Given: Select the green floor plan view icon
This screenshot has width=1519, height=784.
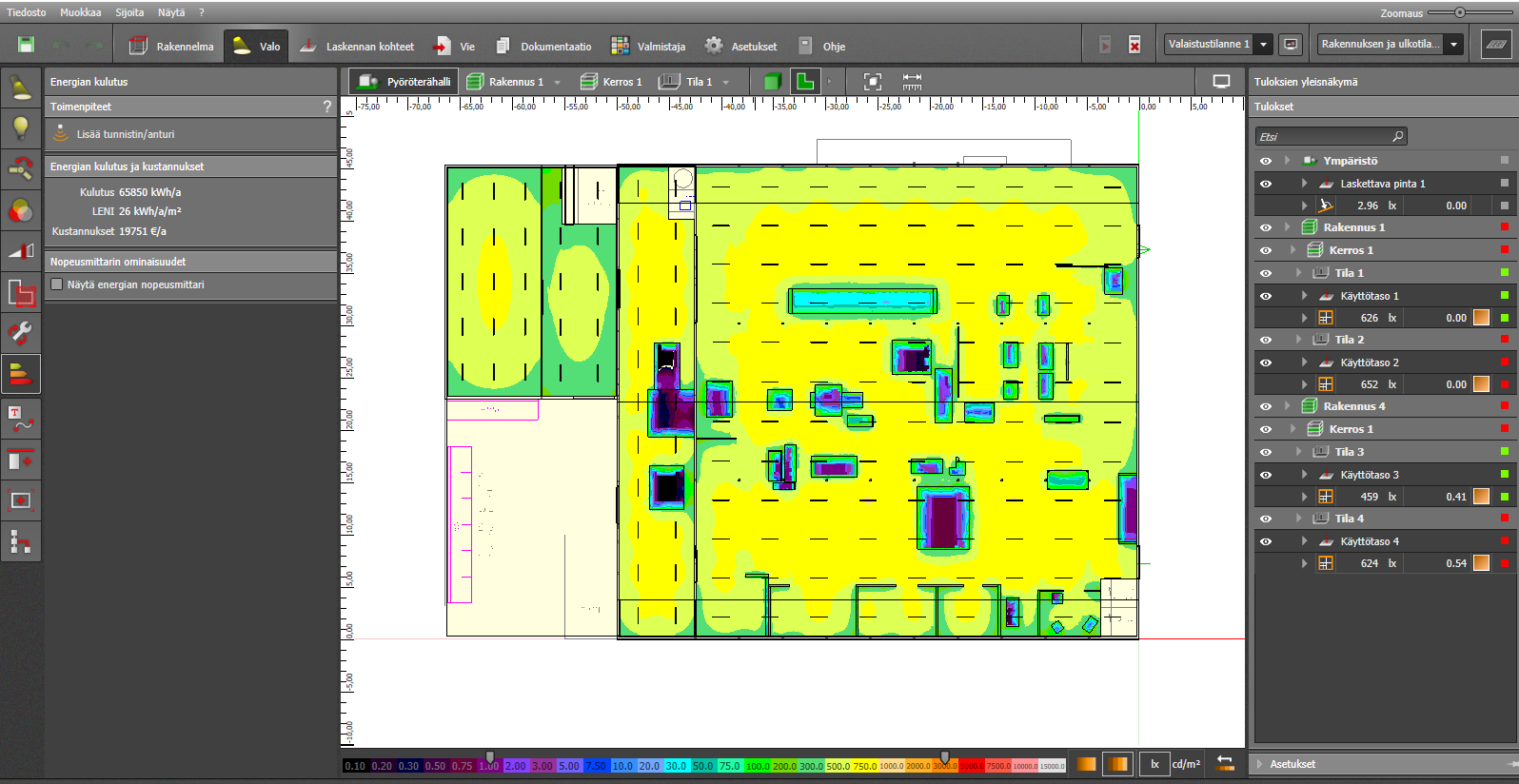Looking at the screenshot, I should tap(805, 82).
